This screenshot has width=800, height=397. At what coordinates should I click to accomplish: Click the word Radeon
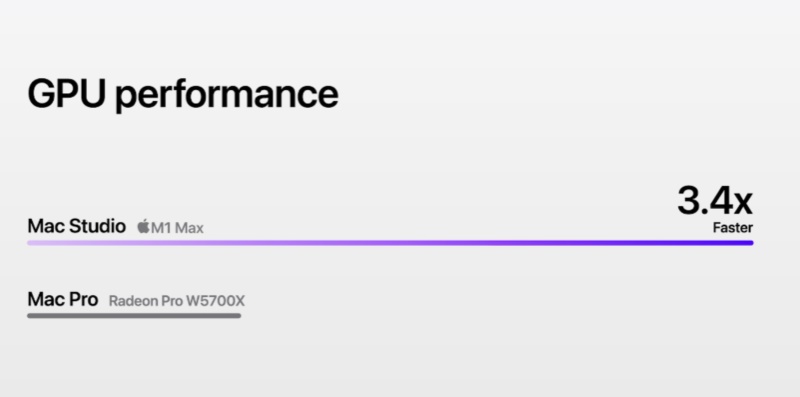pyautogui.click(x=133, y=301)
